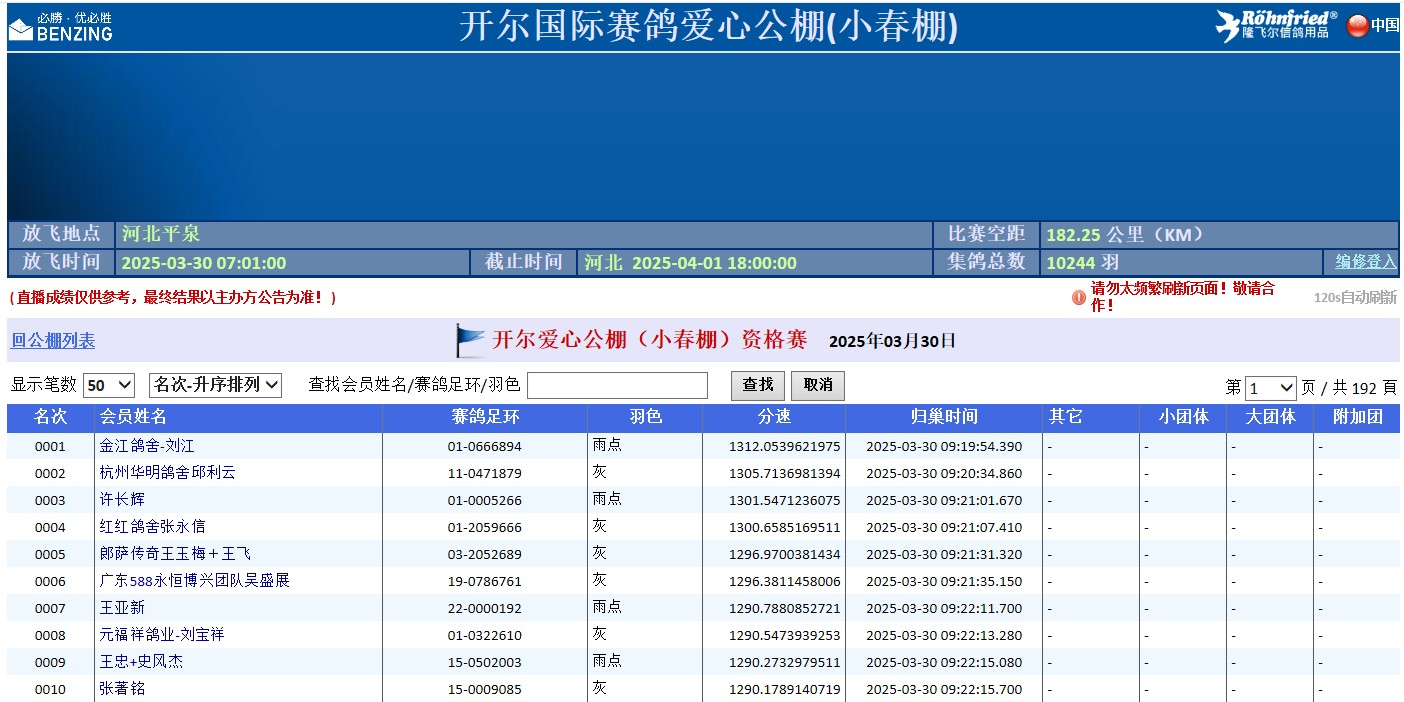This screenshot has width=1404, height=702.
Task: Click the 赛鸽足环 column header
Action: [x=485, y=417]
